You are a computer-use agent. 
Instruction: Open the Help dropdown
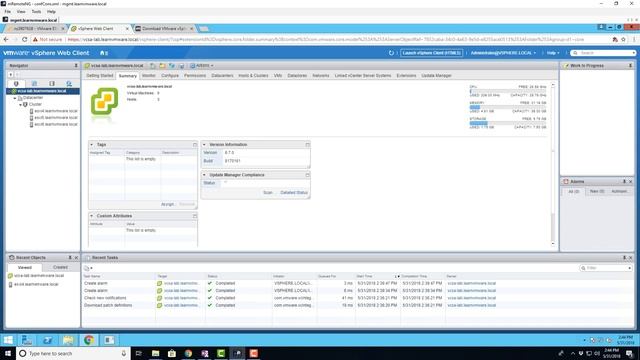pyautogui.click(x=553, y=53)
